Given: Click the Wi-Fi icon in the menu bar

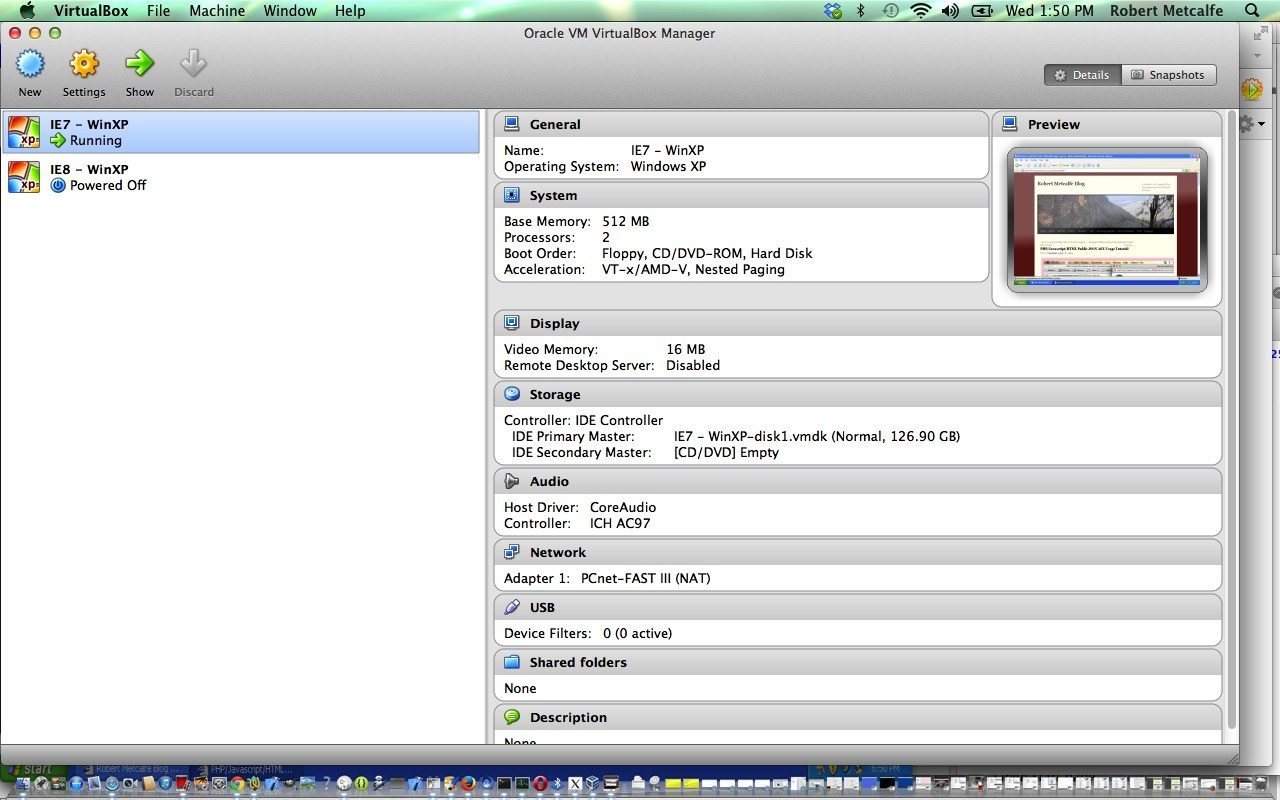Looking at the screenshot, I should 920,11.
